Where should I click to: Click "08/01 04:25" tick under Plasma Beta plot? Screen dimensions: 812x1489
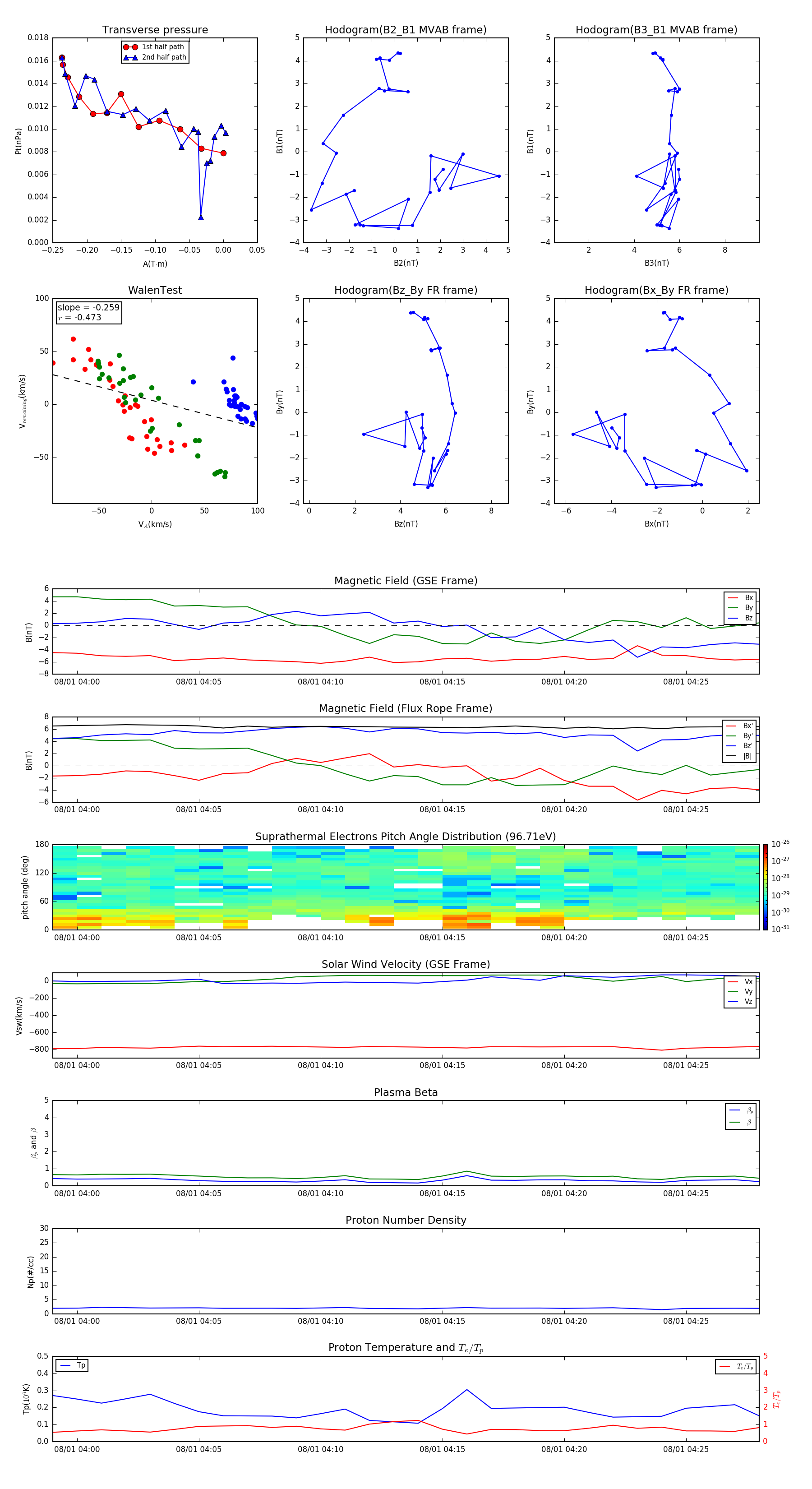pyautogui.click(x=685, y=1193)
